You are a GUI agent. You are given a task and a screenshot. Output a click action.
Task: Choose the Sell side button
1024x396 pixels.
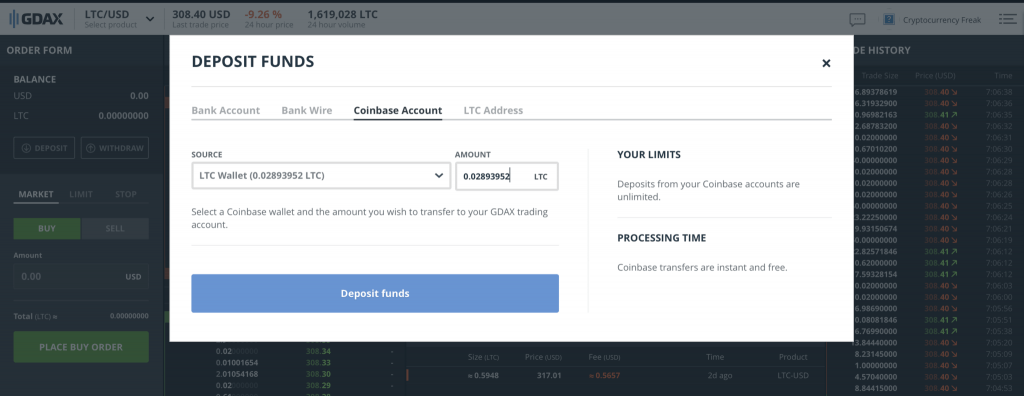115,229
